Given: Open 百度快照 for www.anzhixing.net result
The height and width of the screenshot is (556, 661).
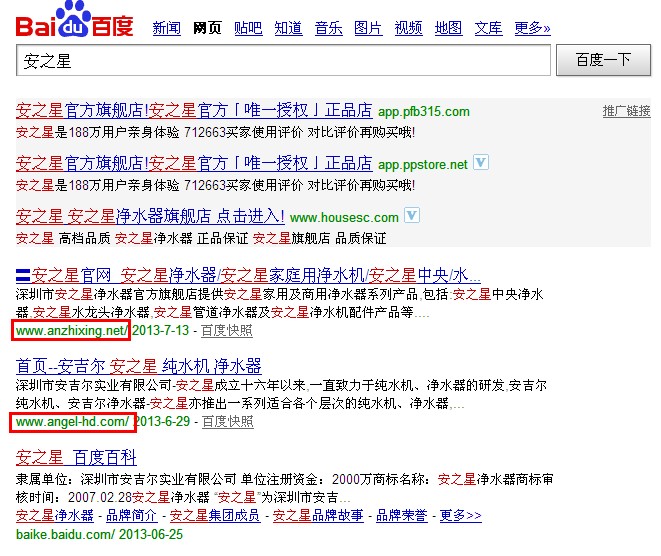Looking at the screenshot, I should (x=227, y=330).
